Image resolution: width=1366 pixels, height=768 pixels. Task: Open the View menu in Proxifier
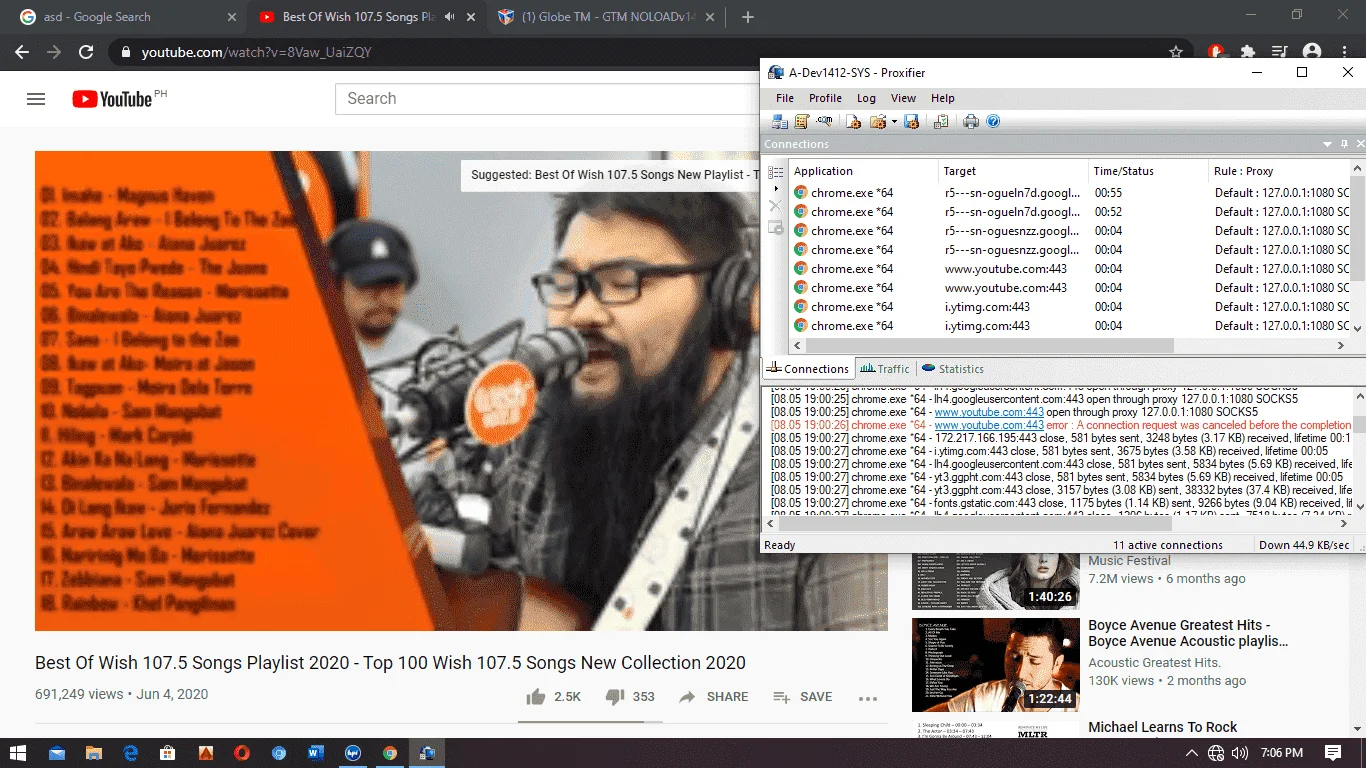(x=903, y=98)
